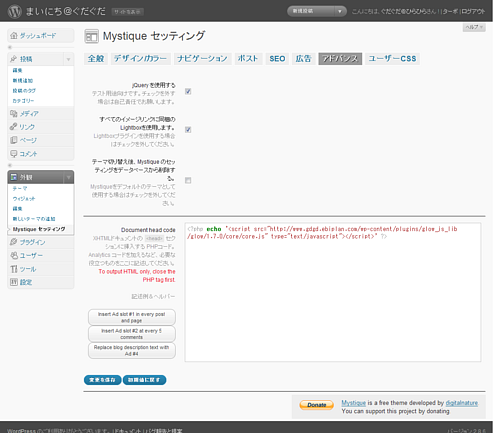This screenshot has width=500, height=433.
Task: Click the Tools icon (ツール)
Action: pos(14,269)
